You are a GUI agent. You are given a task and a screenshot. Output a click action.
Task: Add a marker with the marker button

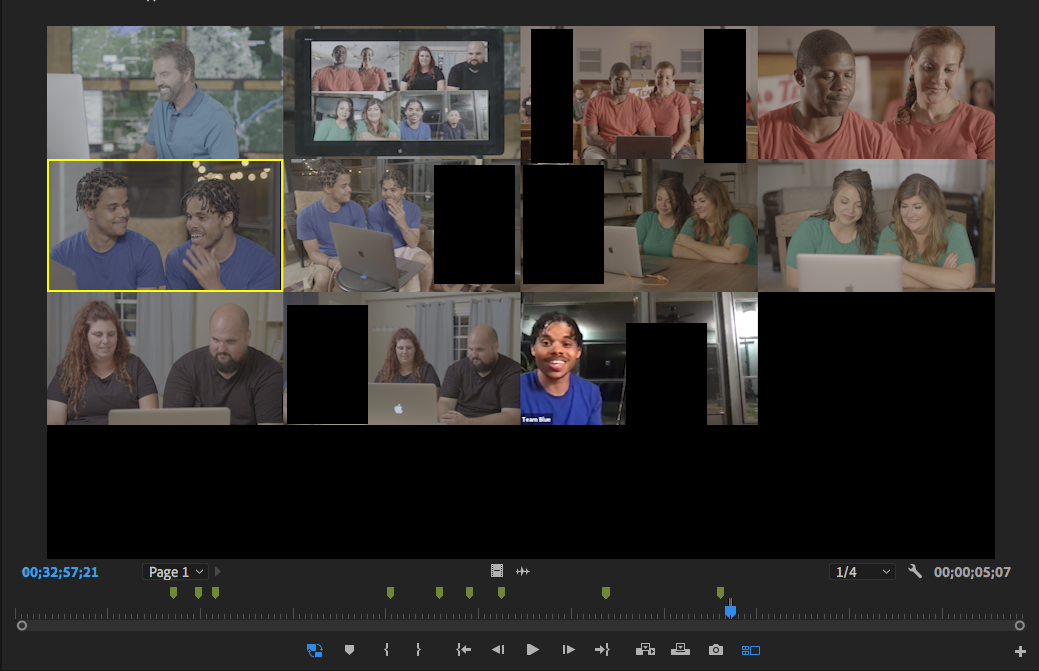(349, 650)
